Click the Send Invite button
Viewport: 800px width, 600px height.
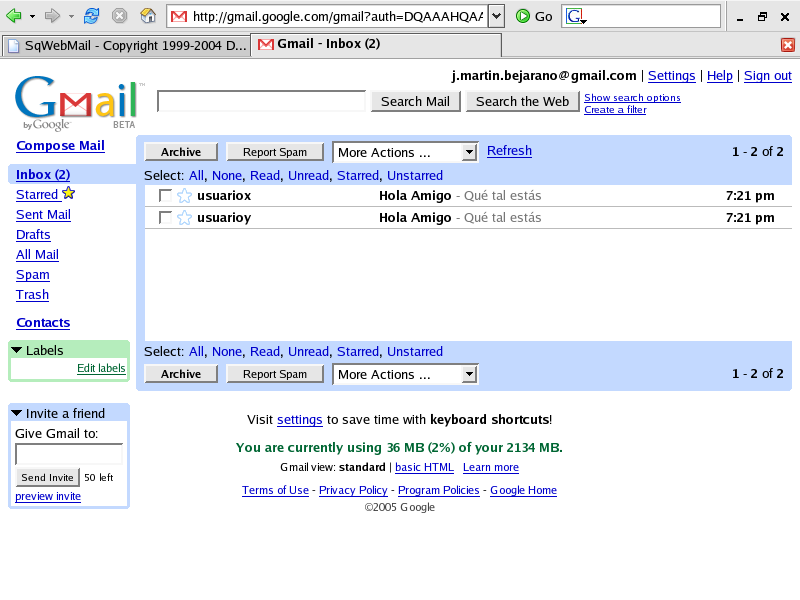pos(47,478)
